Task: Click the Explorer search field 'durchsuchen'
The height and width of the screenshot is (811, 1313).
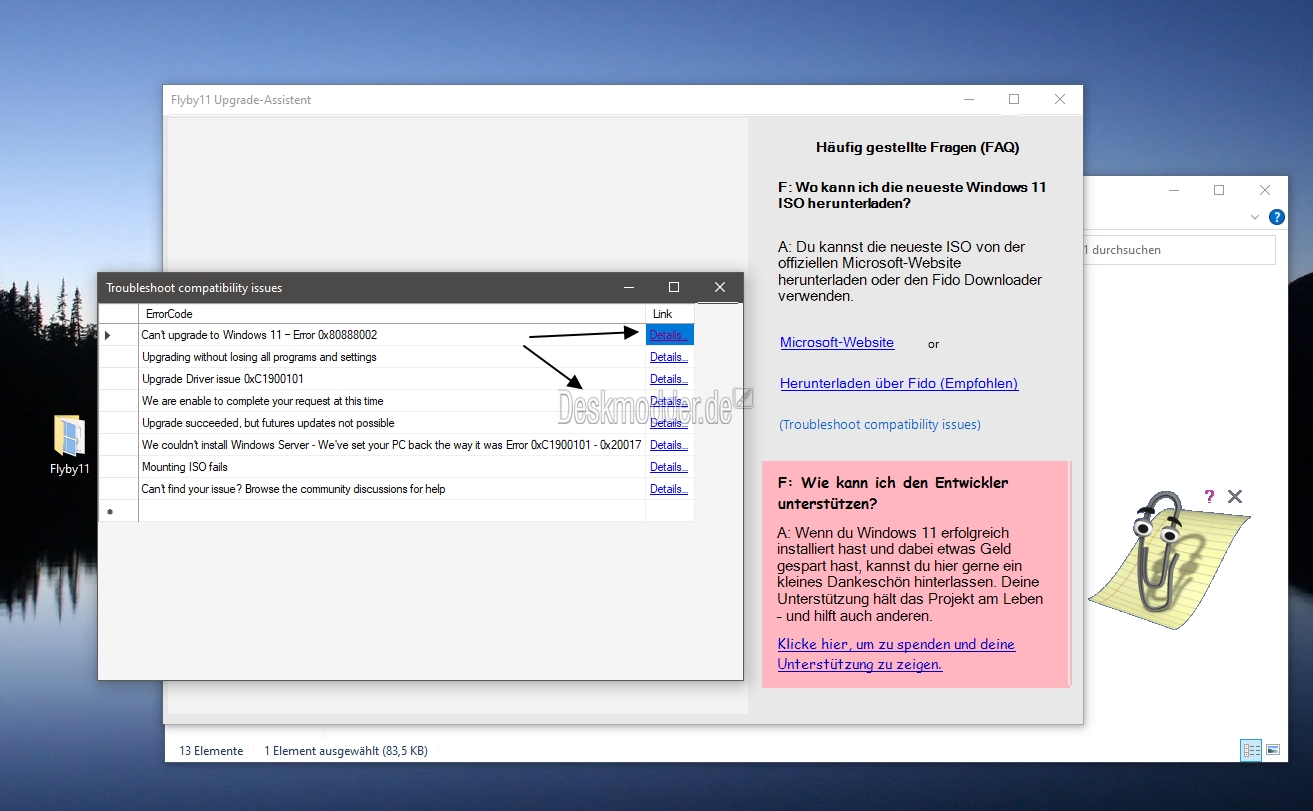Action: click(1180, 250)
